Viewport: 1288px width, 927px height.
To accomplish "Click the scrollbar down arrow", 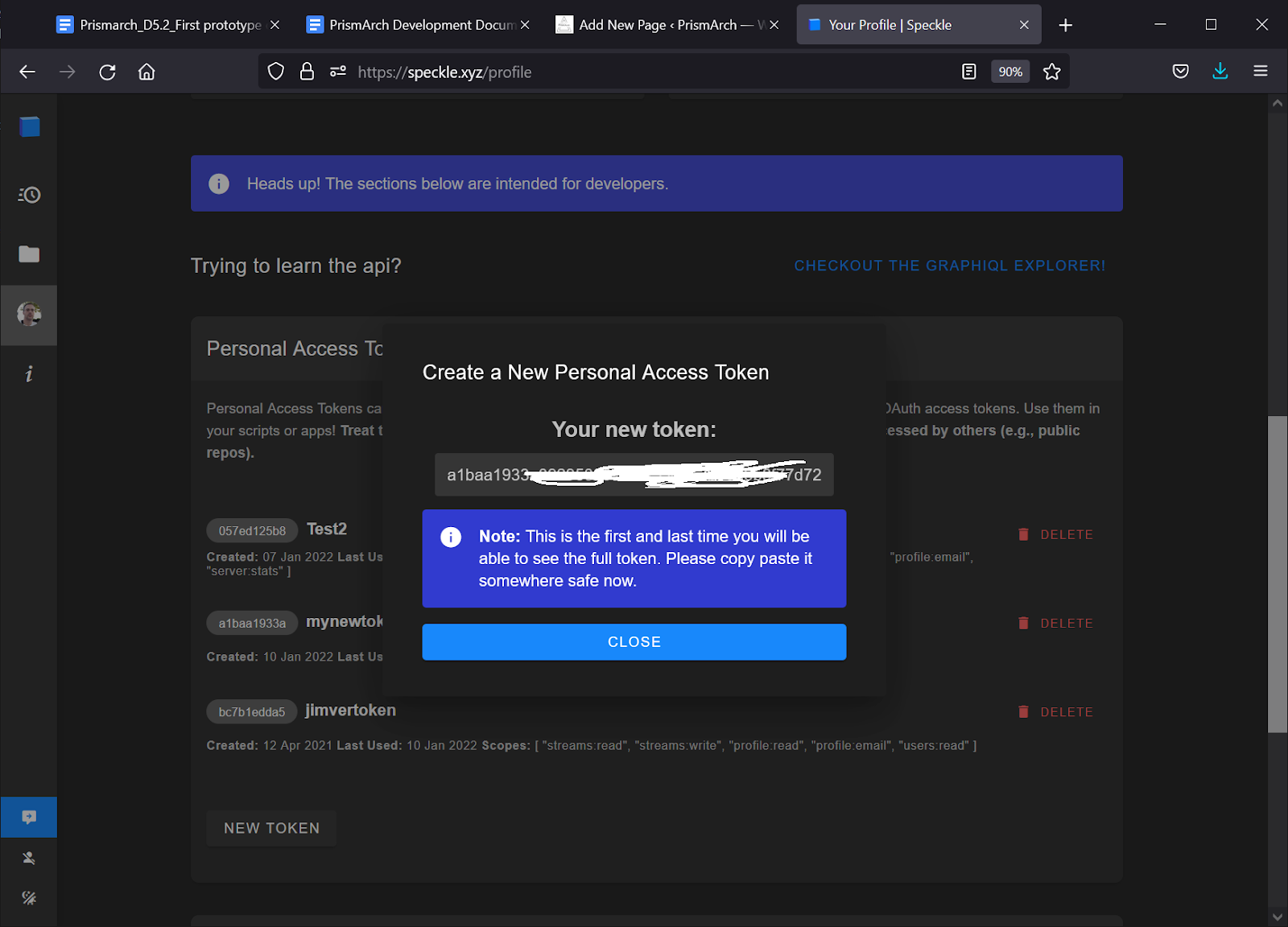I will [1278, 917].
